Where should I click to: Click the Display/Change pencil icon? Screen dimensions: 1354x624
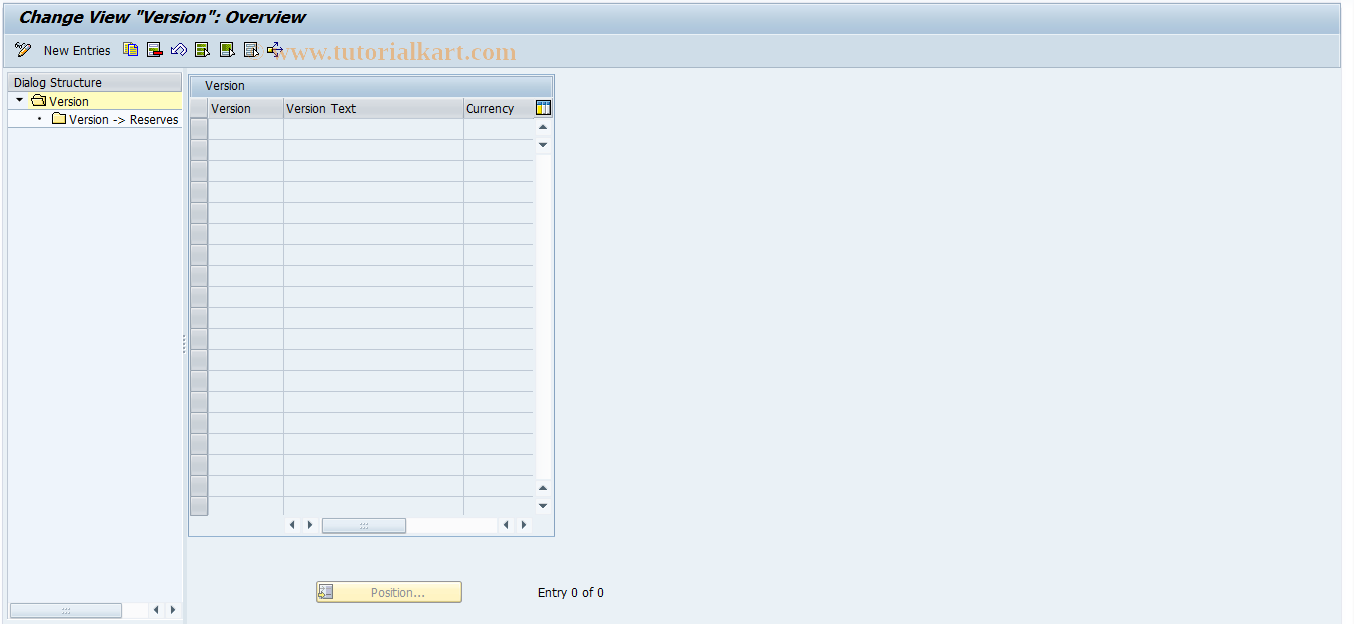click(23, 50)
